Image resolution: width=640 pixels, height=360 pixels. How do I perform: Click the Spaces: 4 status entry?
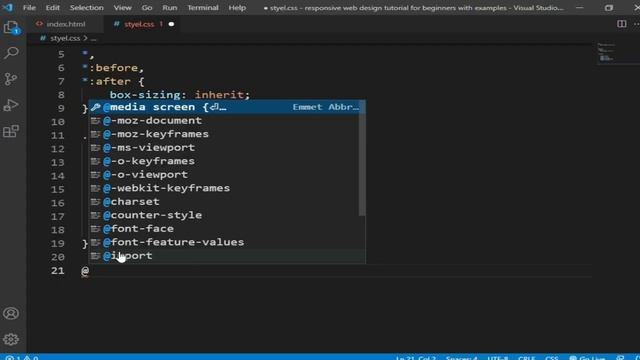point(461,358)
